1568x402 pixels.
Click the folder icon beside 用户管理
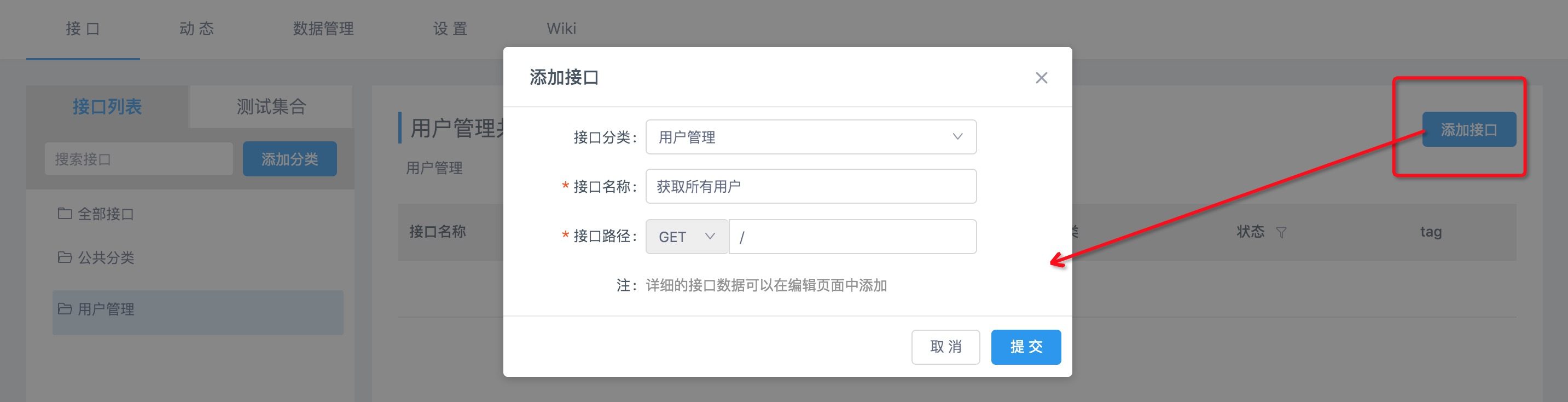pos(65,309)
